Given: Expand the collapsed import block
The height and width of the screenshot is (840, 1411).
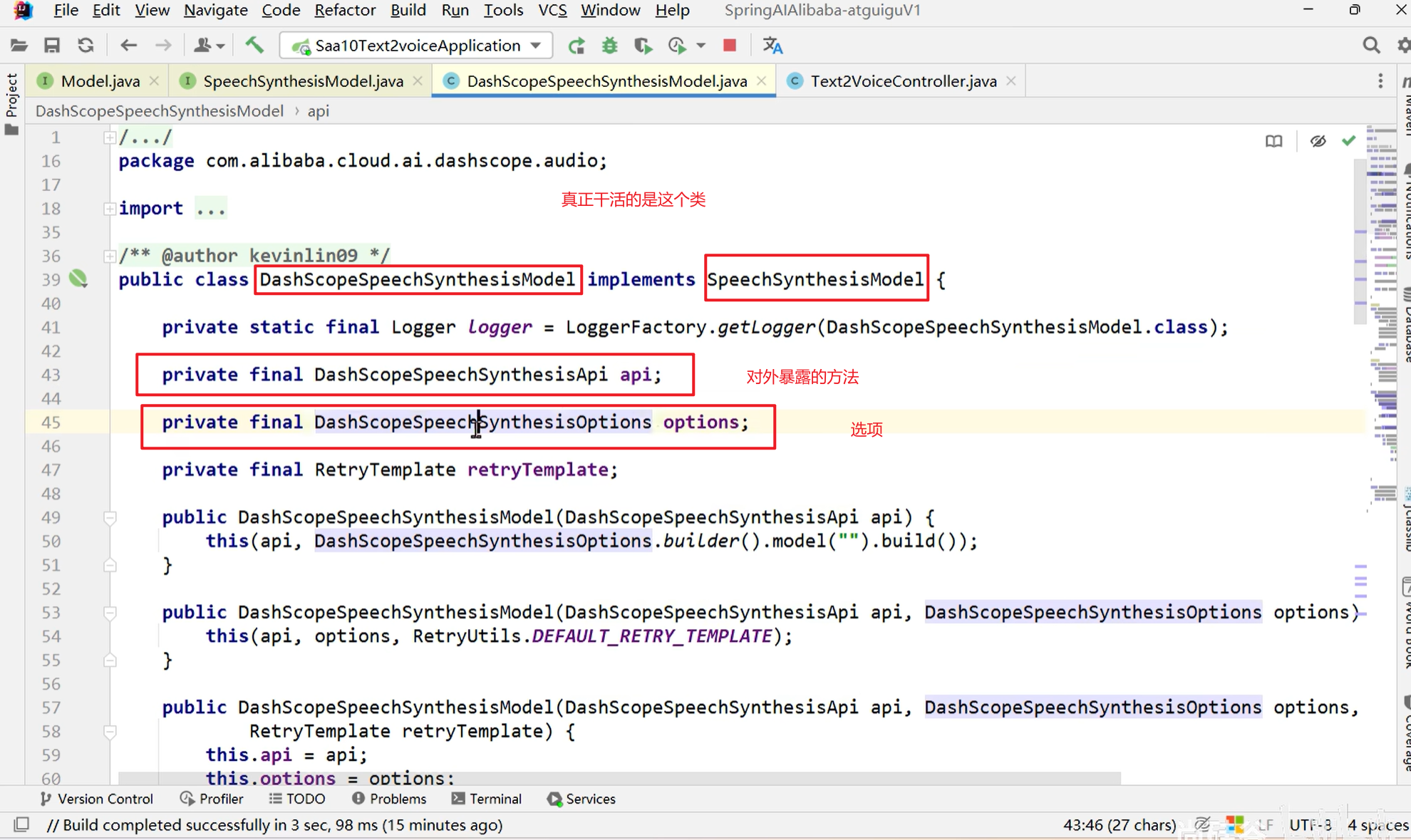Looking at the screenshot, I should [x=109, y=209].
